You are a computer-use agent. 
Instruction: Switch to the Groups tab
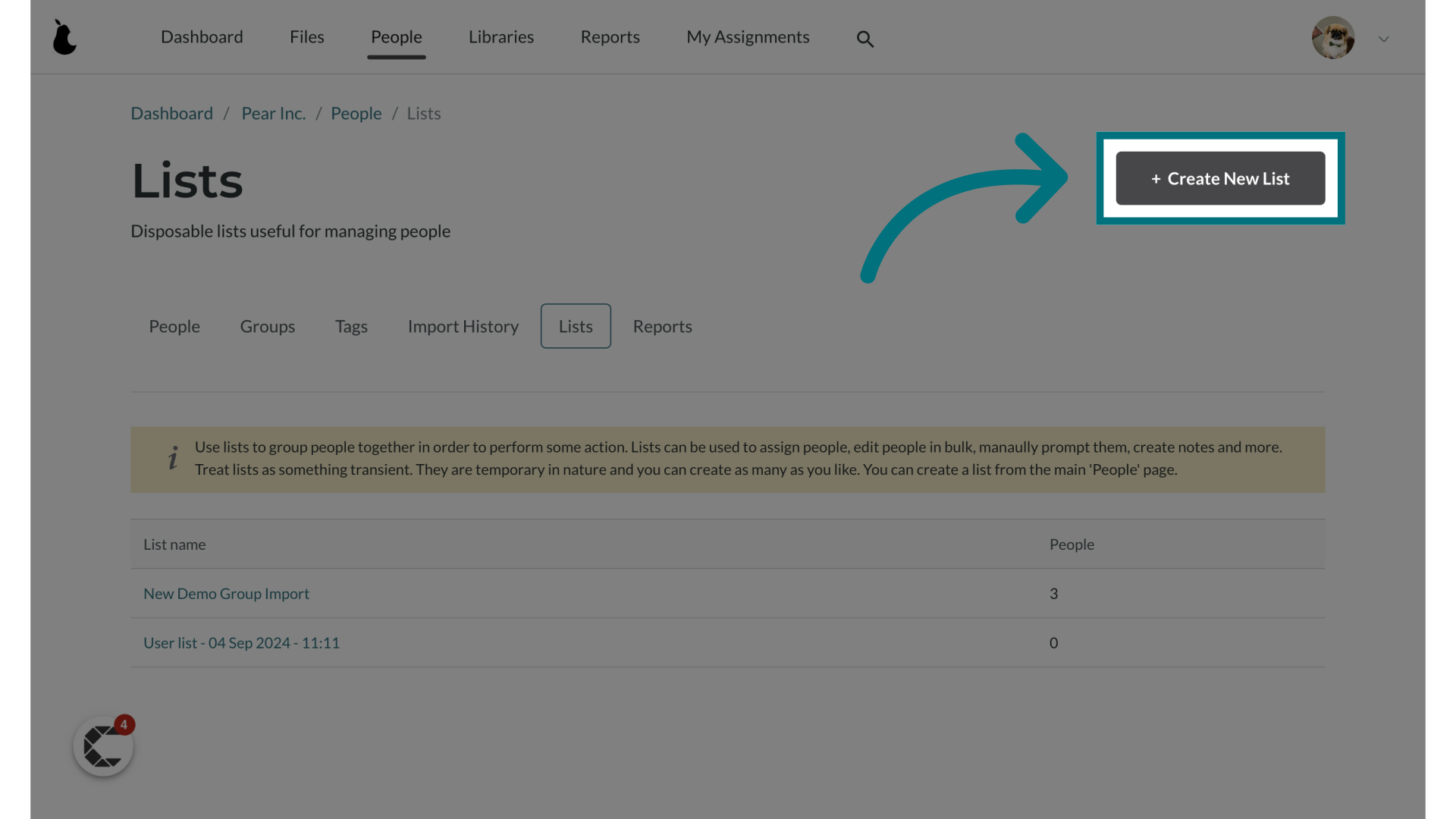point(267,325)
